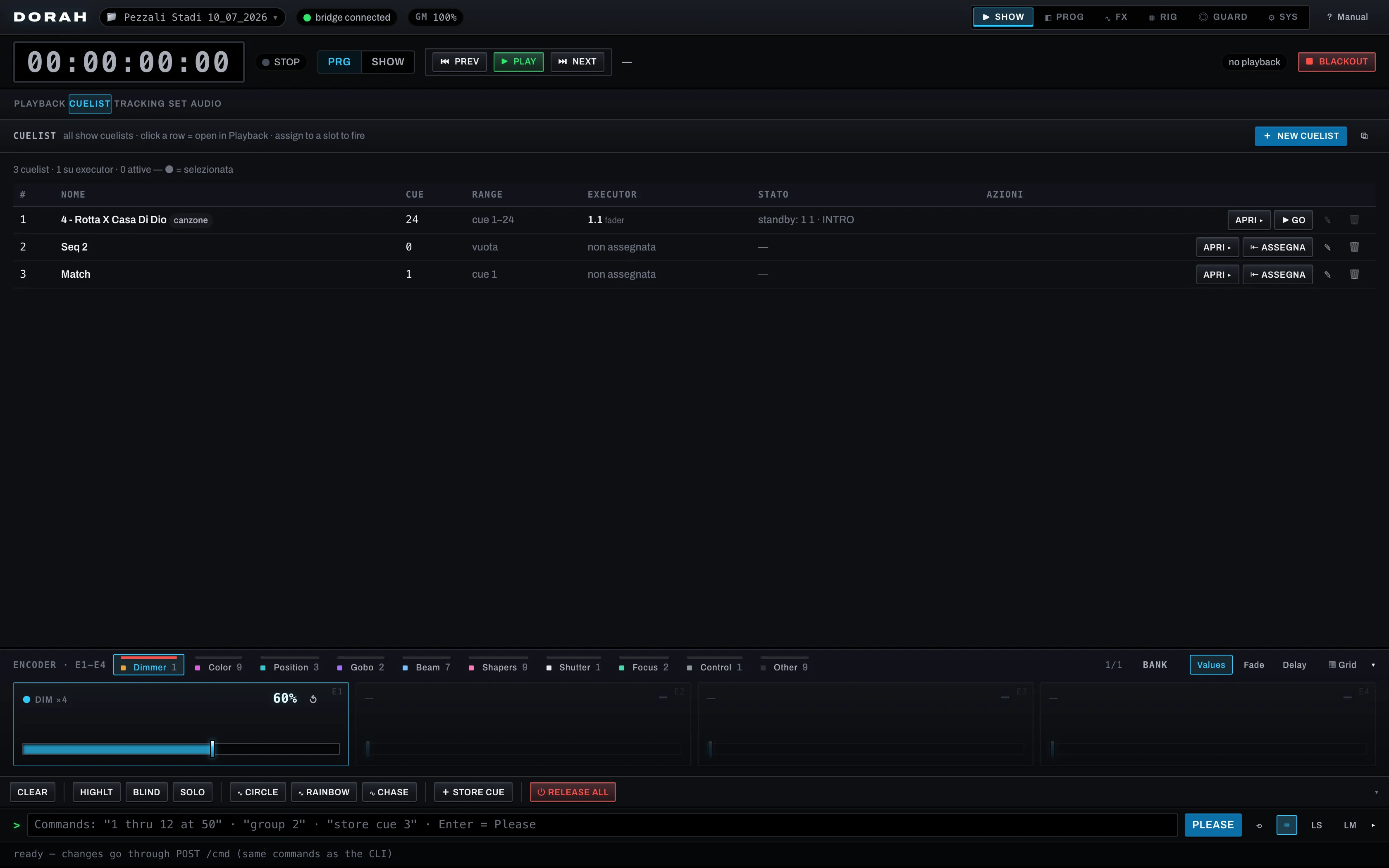This screenshot has height=868, width=1389.
Task: Open the PROG top section
Action: tap(1064, 17)
